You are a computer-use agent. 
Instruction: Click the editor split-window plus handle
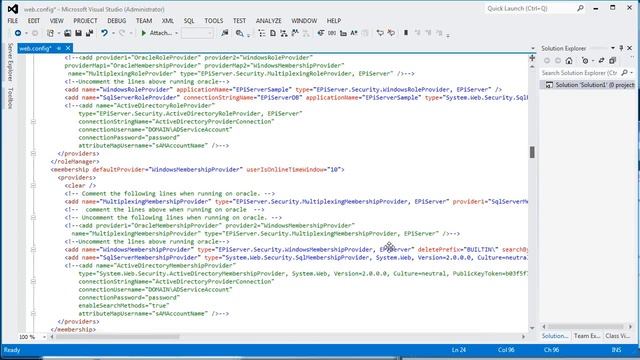point(532,58)
